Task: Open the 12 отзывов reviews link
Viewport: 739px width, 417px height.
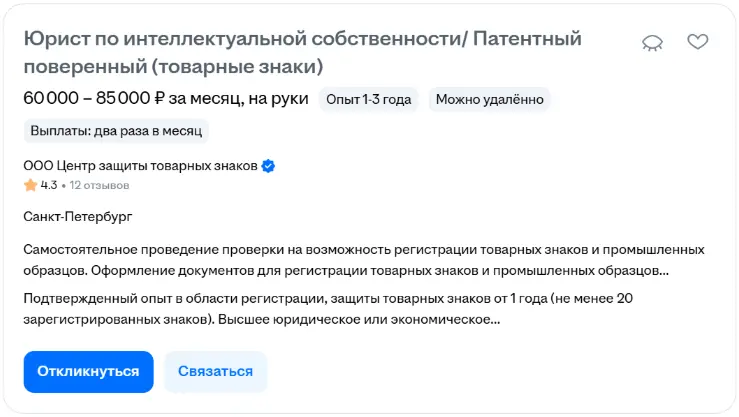Action: (99, 185)
